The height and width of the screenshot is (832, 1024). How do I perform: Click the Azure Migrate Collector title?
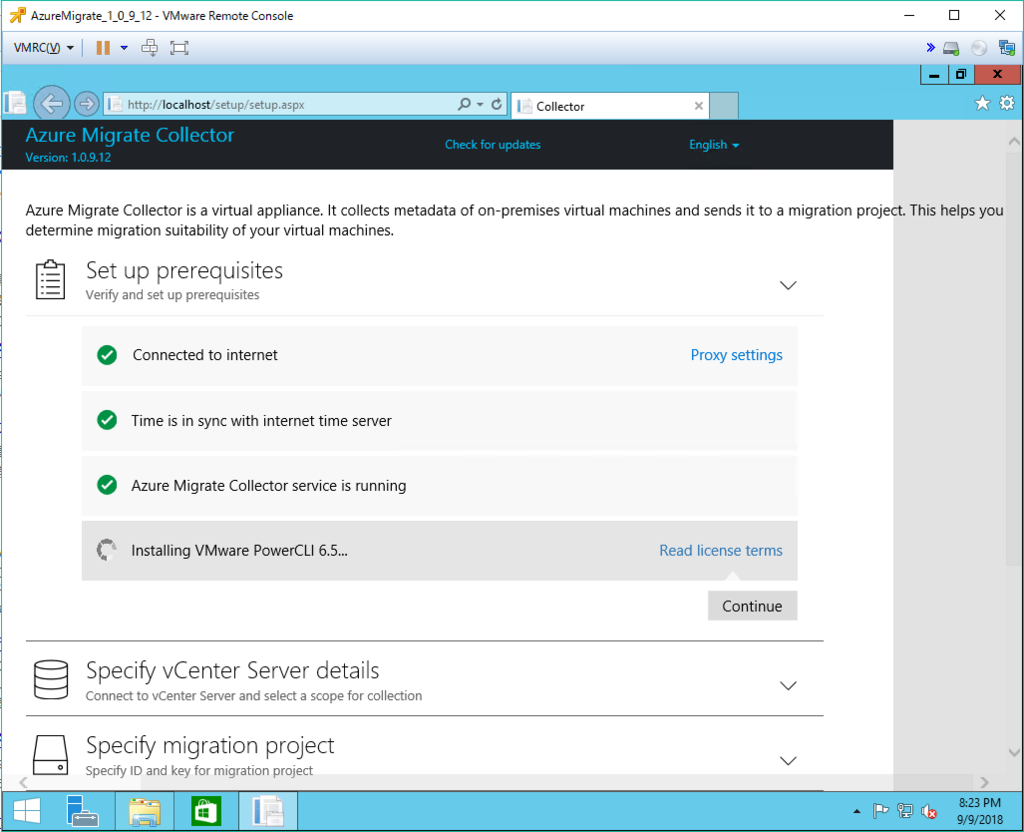129,135
